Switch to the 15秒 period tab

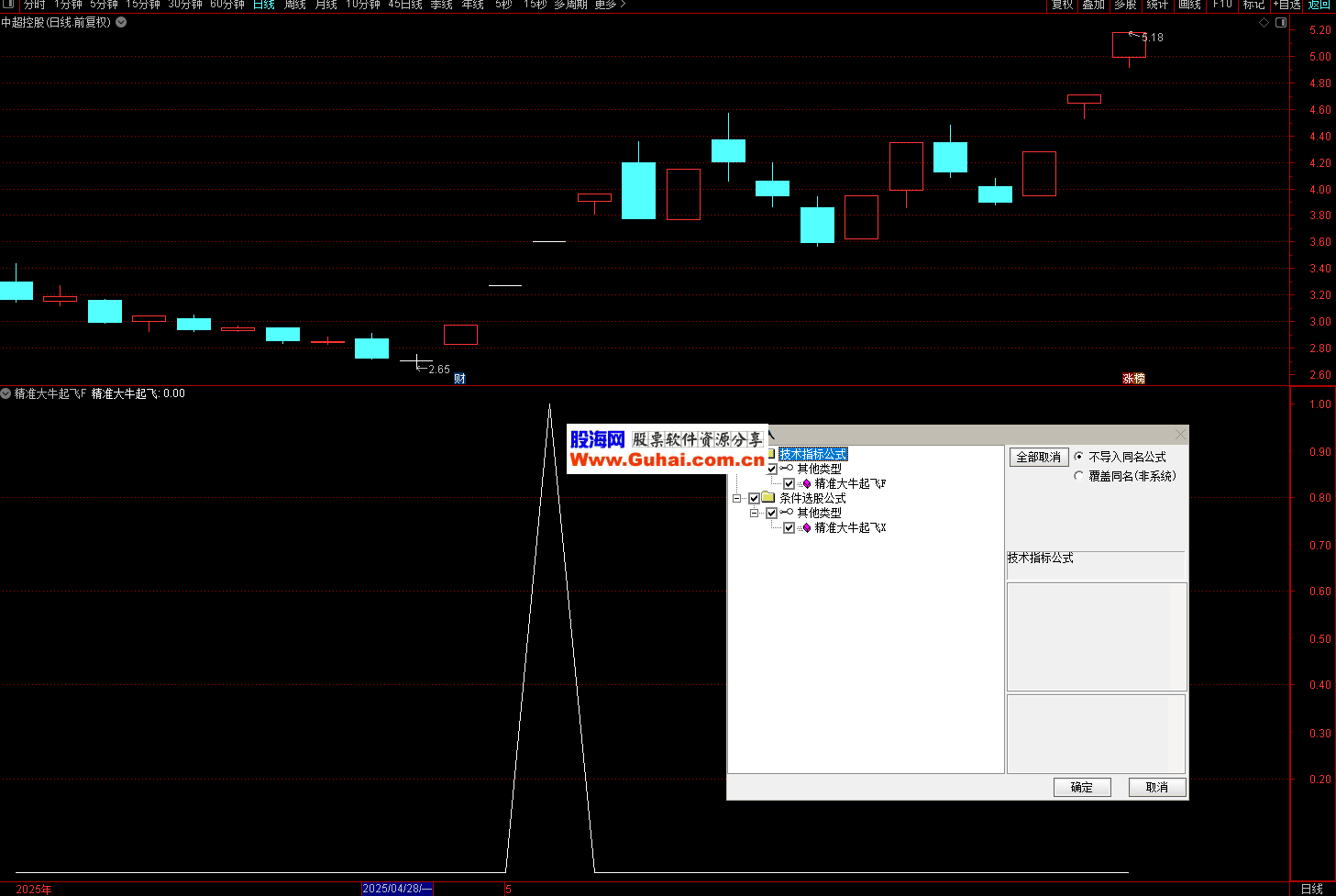point(536,5)
